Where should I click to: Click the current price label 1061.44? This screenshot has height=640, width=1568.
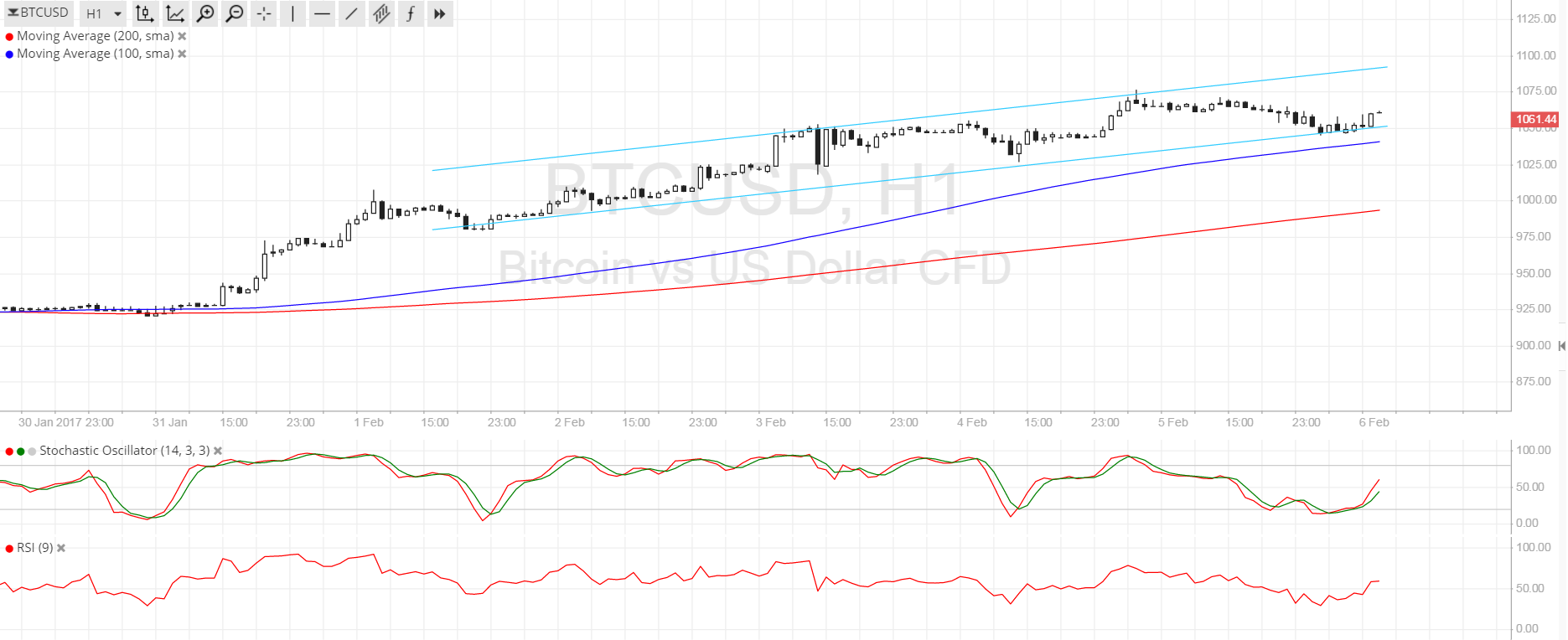tap(1535, 119)
